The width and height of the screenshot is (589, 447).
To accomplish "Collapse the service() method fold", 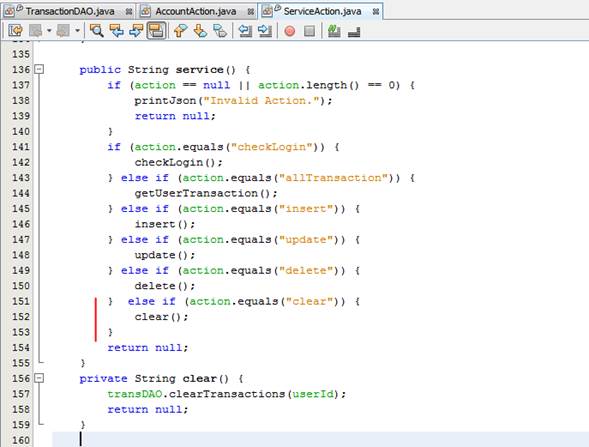I will click(x=39, y=69).
